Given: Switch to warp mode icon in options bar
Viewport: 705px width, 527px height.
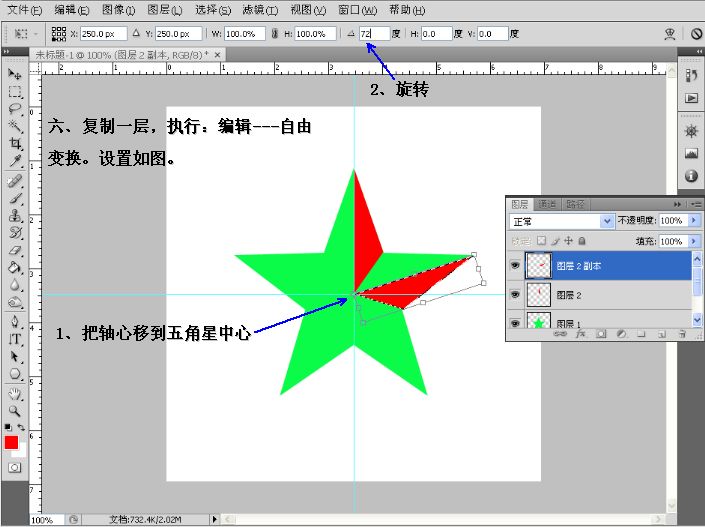Looking at the screenshot, I should tap(670, 34).
